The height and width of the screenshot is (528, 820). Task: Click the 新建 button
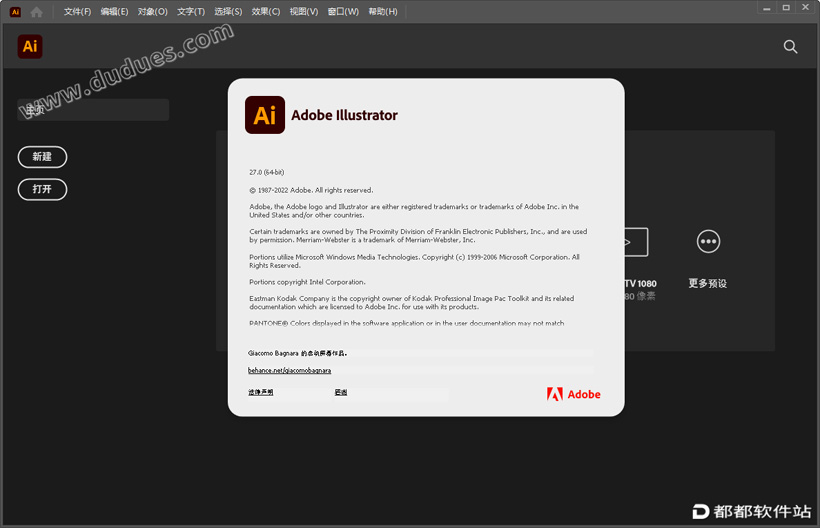pos(42,157)
